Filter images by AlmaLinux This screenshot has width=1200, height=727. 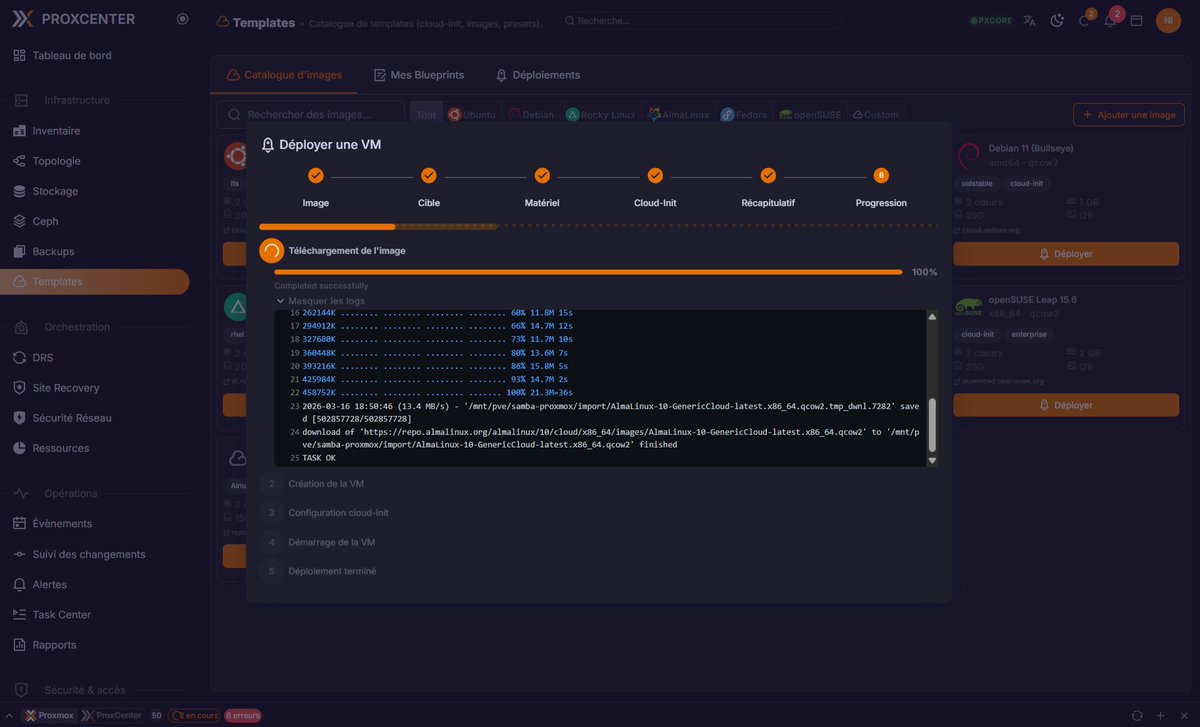679,115
